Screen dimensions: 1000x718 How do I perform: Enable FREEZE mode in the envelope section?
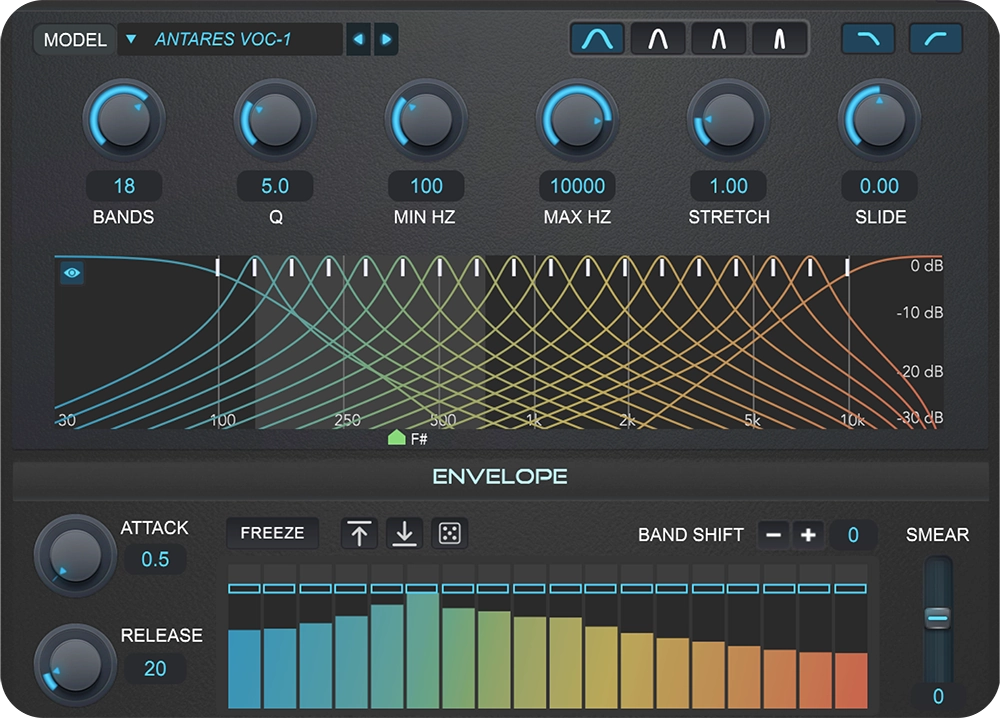tap(272, 533)
